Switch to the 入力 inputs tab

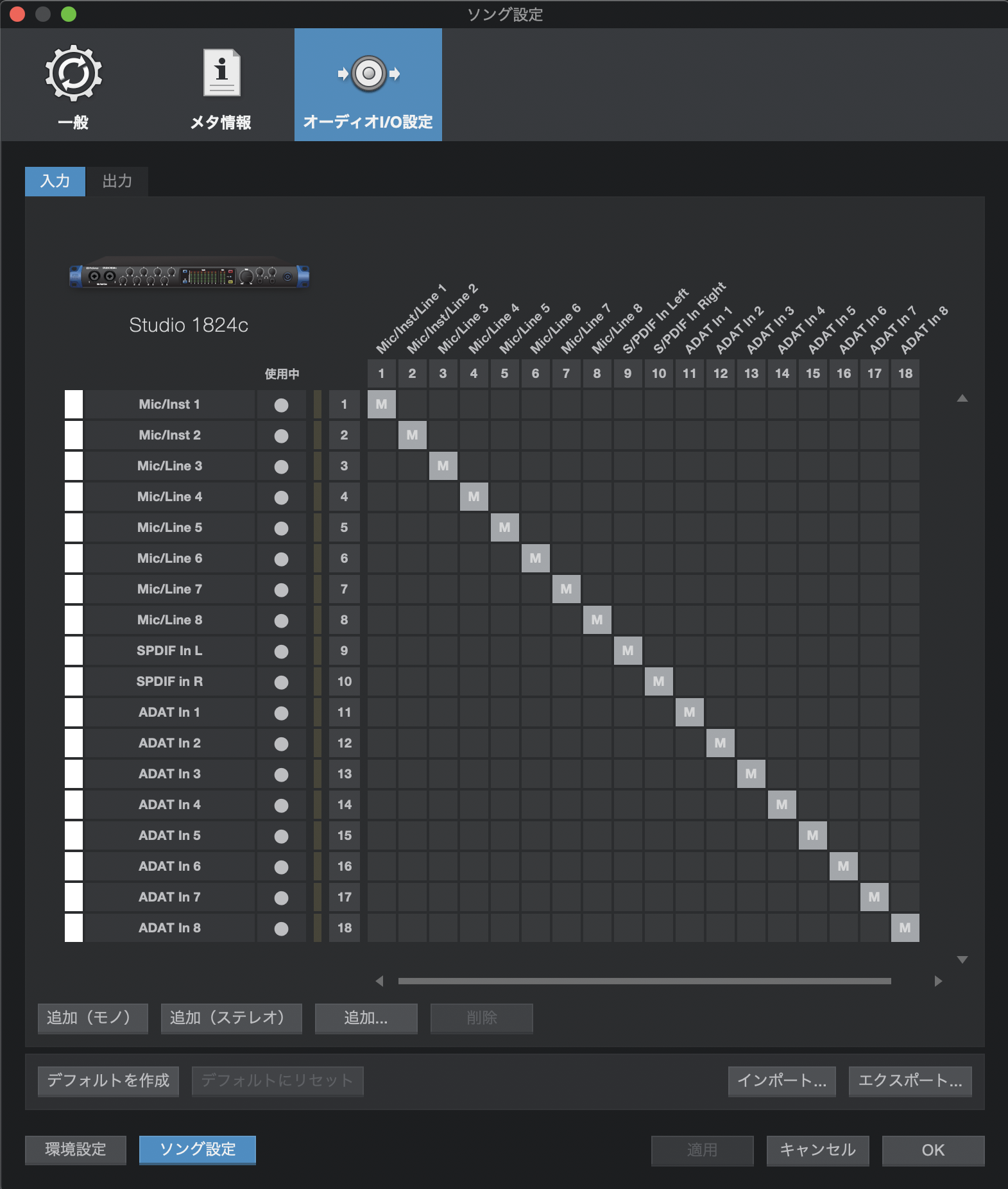click(x=55, y=181)
